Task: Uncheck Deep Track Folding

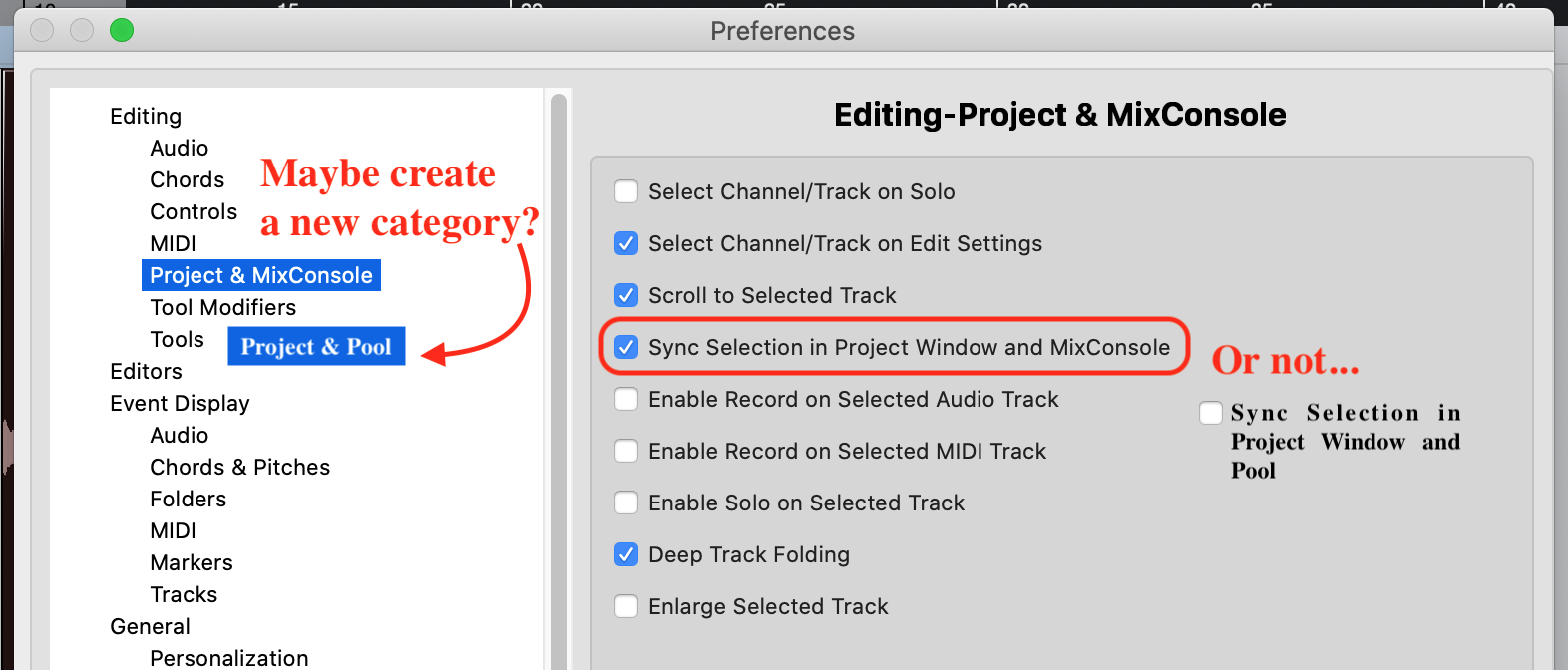Action: pos(626,554)
